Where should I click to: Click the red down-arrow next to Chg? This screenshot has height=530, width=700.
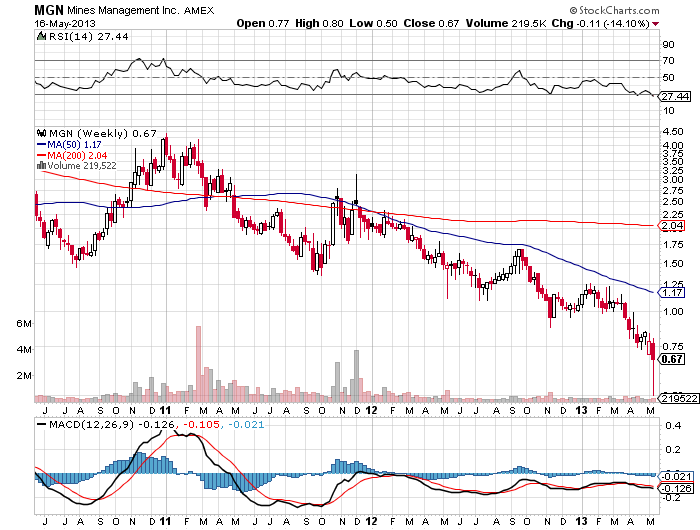click(x=655, y=24)
